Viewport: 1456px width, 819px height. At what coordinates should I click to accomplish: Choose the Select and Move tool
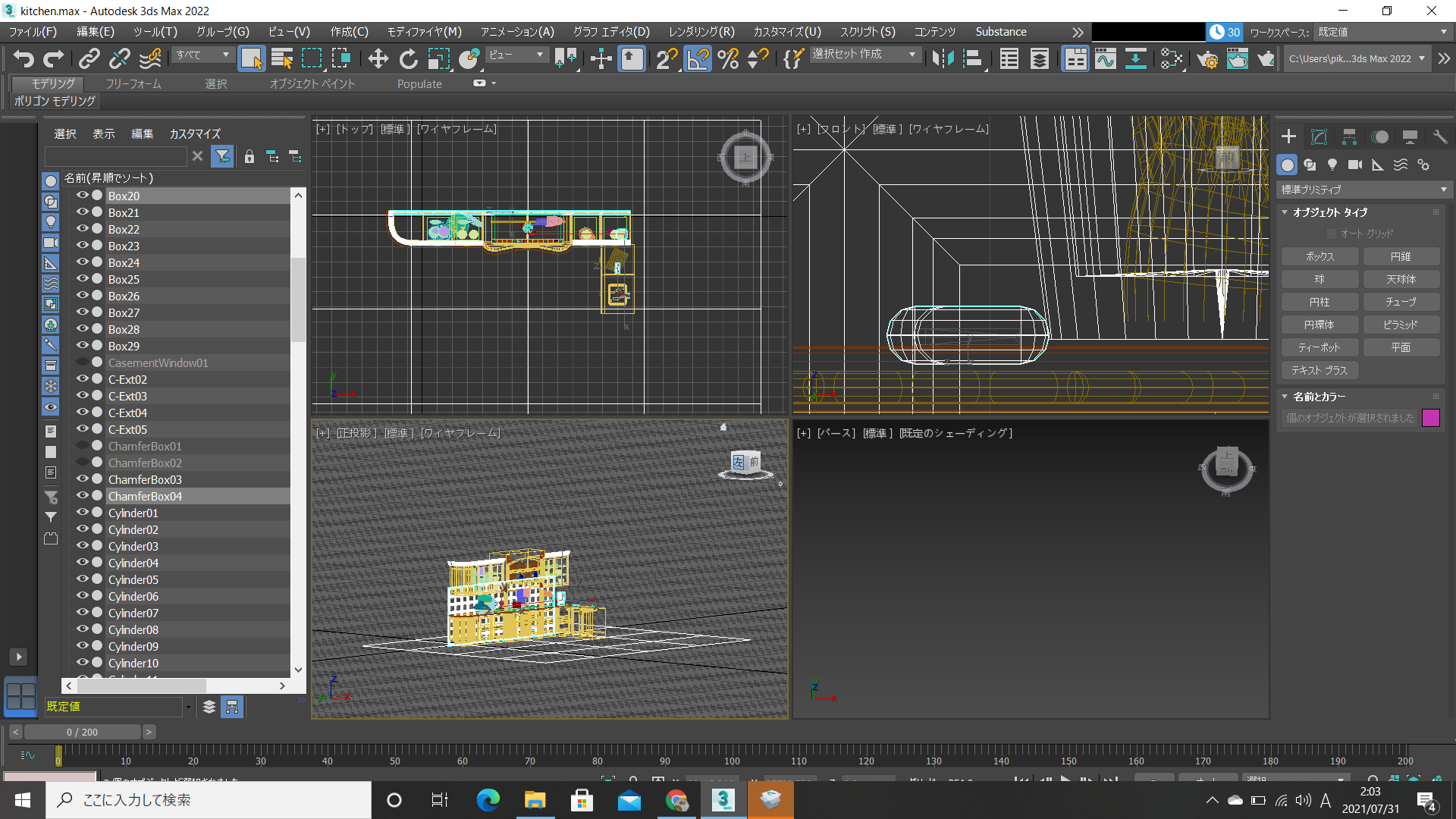378,58
